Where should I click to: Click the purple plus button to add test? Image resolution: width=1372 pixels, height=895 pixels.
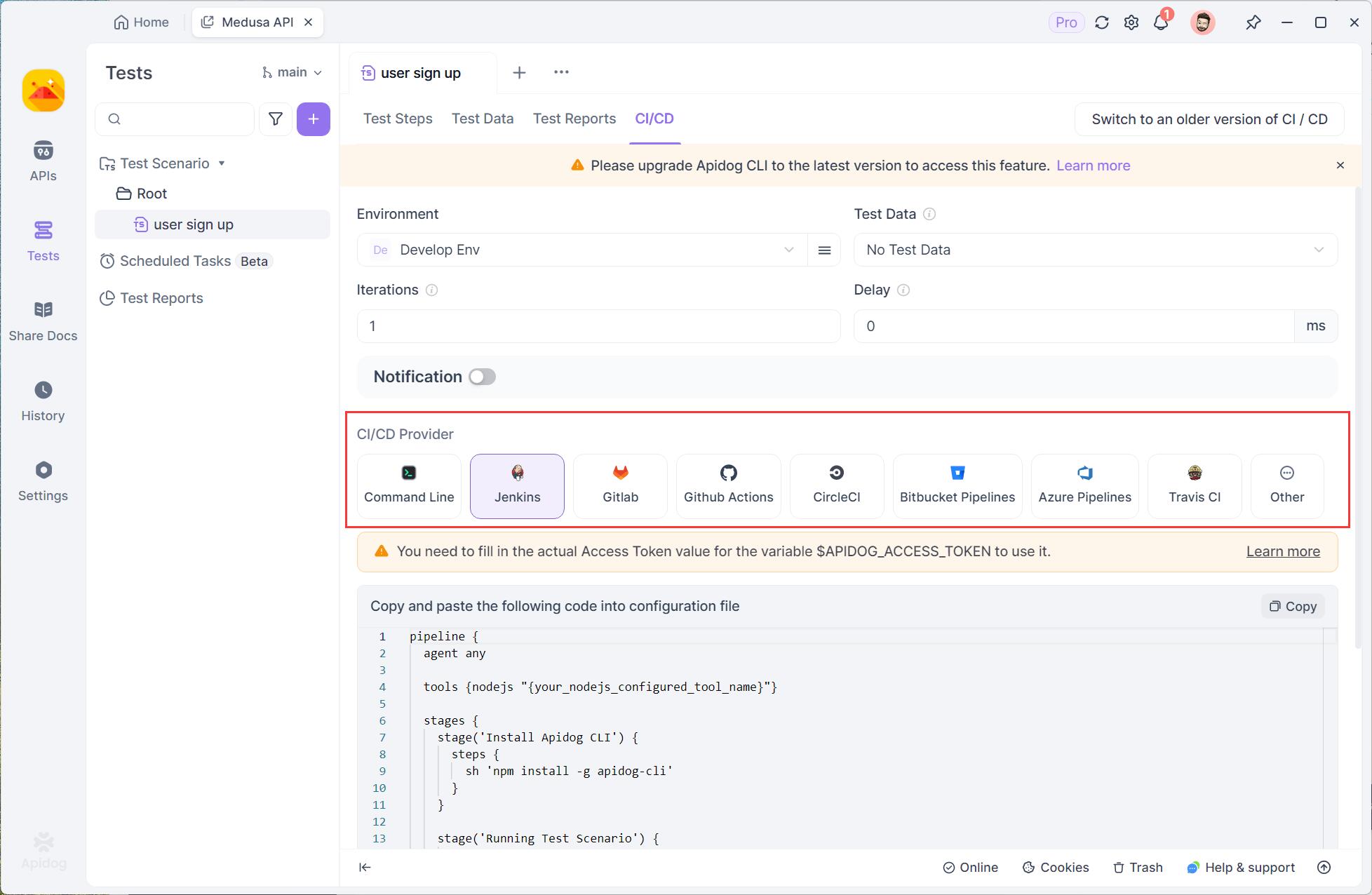pos(314,119)
